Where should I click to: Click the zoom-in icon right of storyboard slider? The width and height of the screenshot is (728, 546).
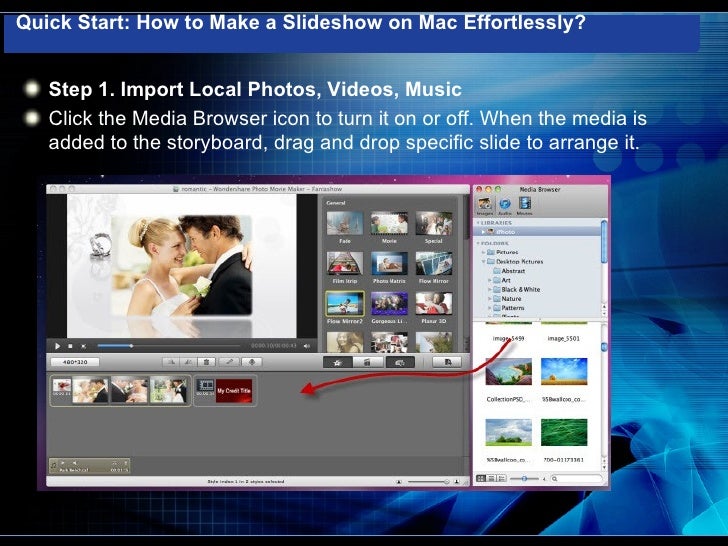pyautogui.click(x=457, y=482)
